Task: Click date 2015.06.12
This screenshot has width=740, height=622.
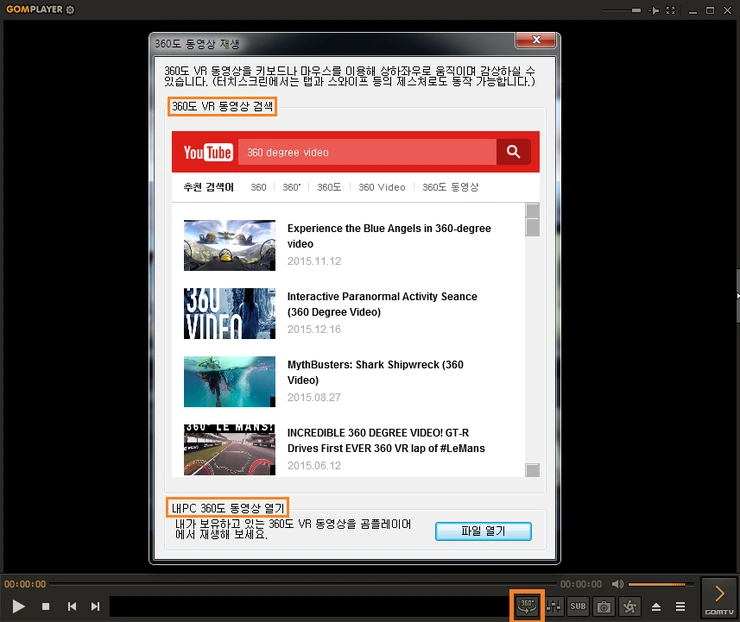Action: (x=314, y=465)
